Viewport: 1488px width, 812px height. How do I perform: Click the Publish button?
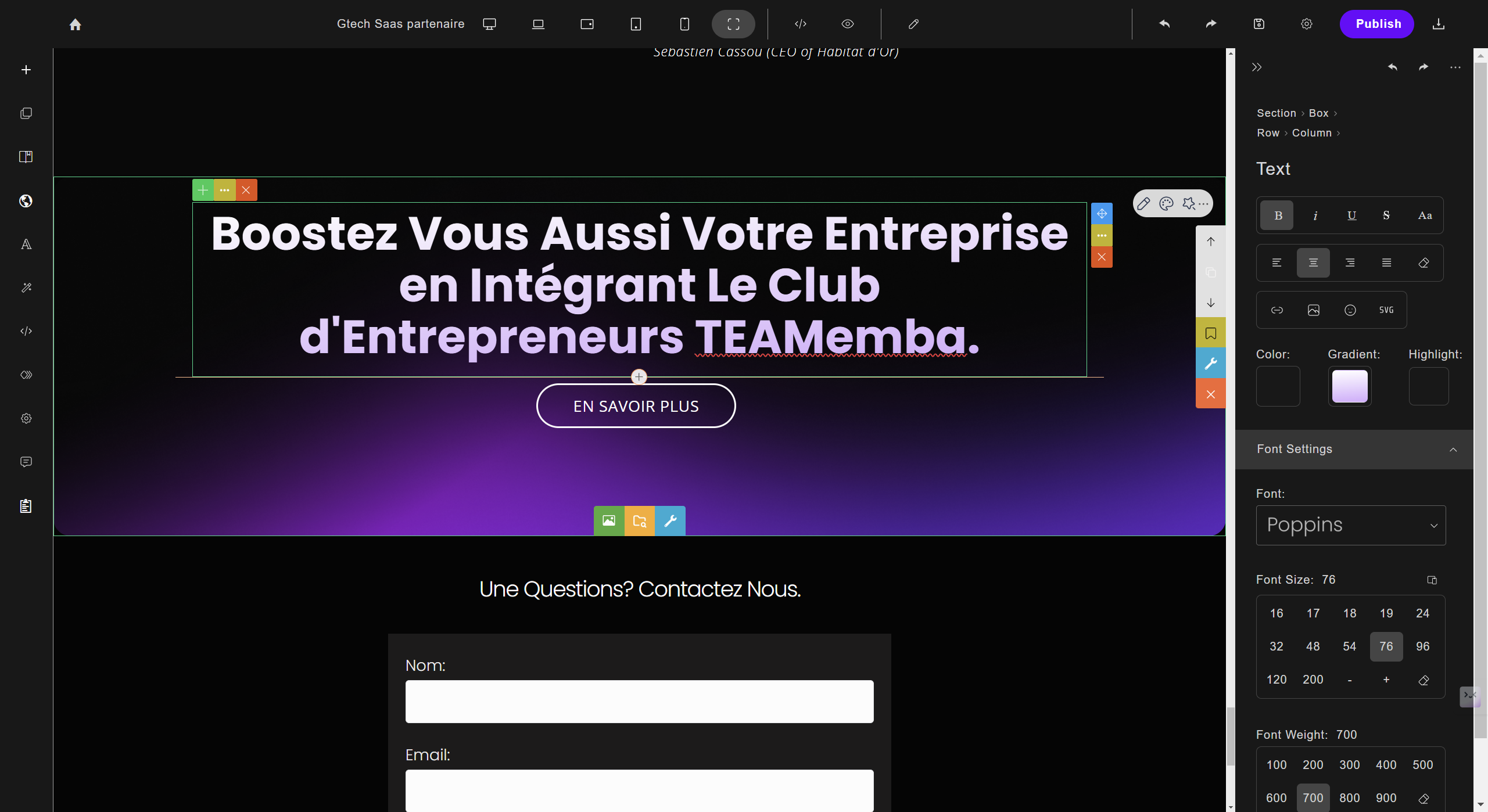point(1377,24)
